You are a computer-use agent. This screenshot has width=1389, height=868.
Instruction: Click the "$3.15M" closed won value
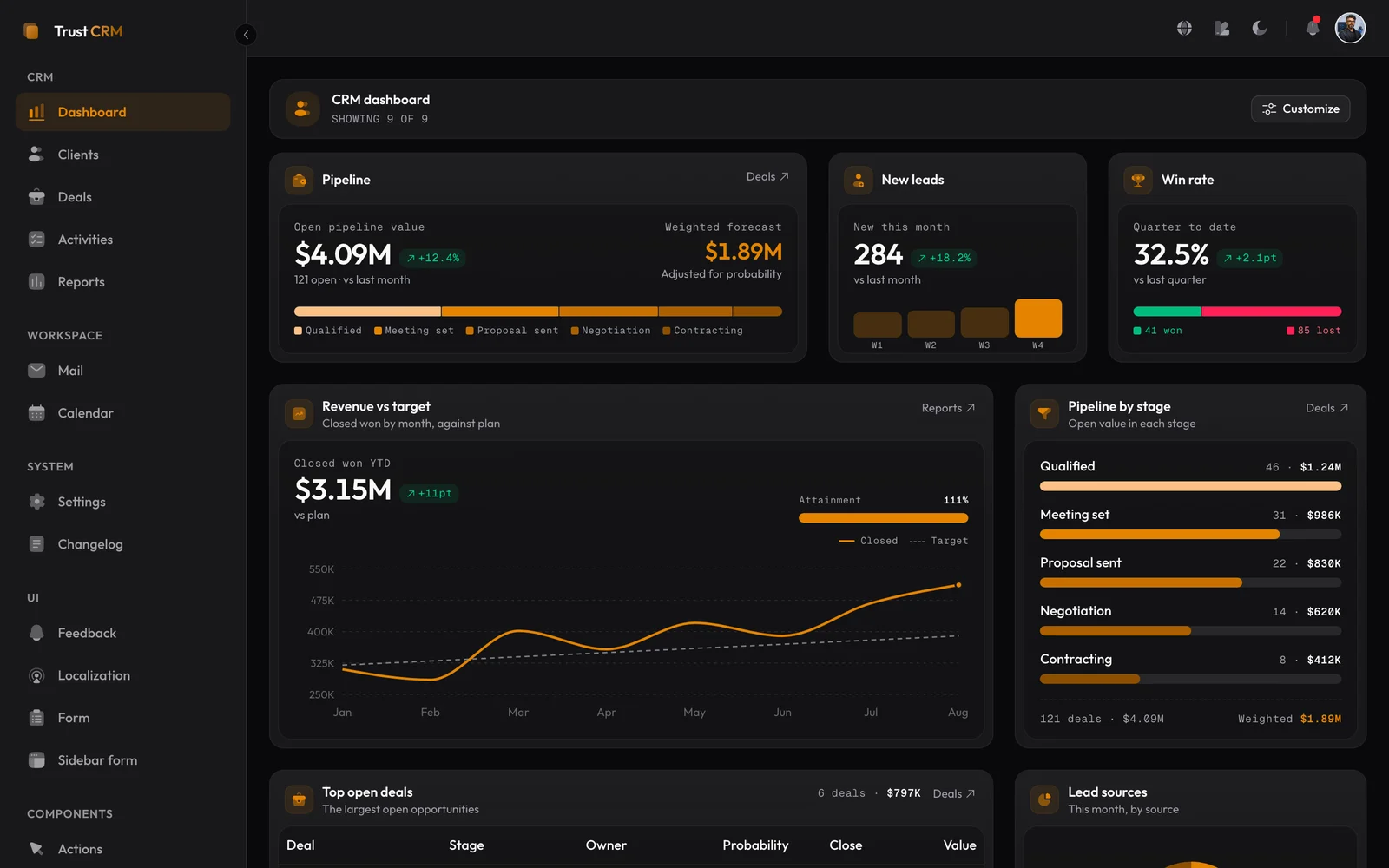click(x=343, y=490)
